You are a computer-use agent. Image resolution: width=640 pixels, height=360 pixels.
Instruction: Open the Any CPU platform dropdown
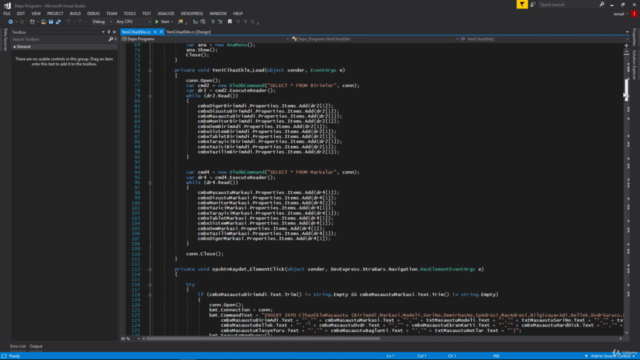(133, 22)
